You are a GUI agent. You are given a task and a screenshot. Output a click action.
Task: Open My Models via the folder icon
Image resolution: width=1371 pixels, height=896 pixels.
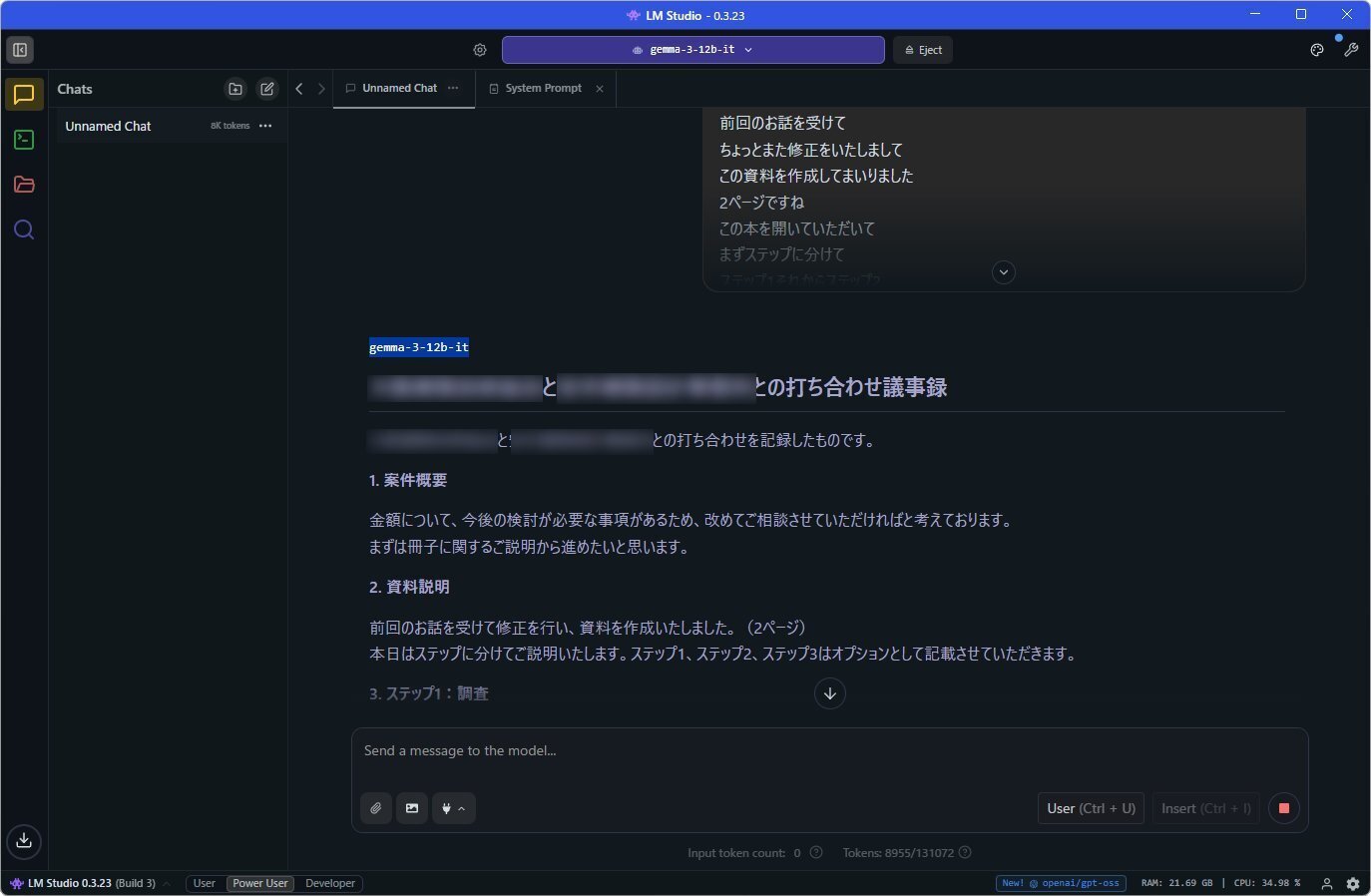[24, 185]
